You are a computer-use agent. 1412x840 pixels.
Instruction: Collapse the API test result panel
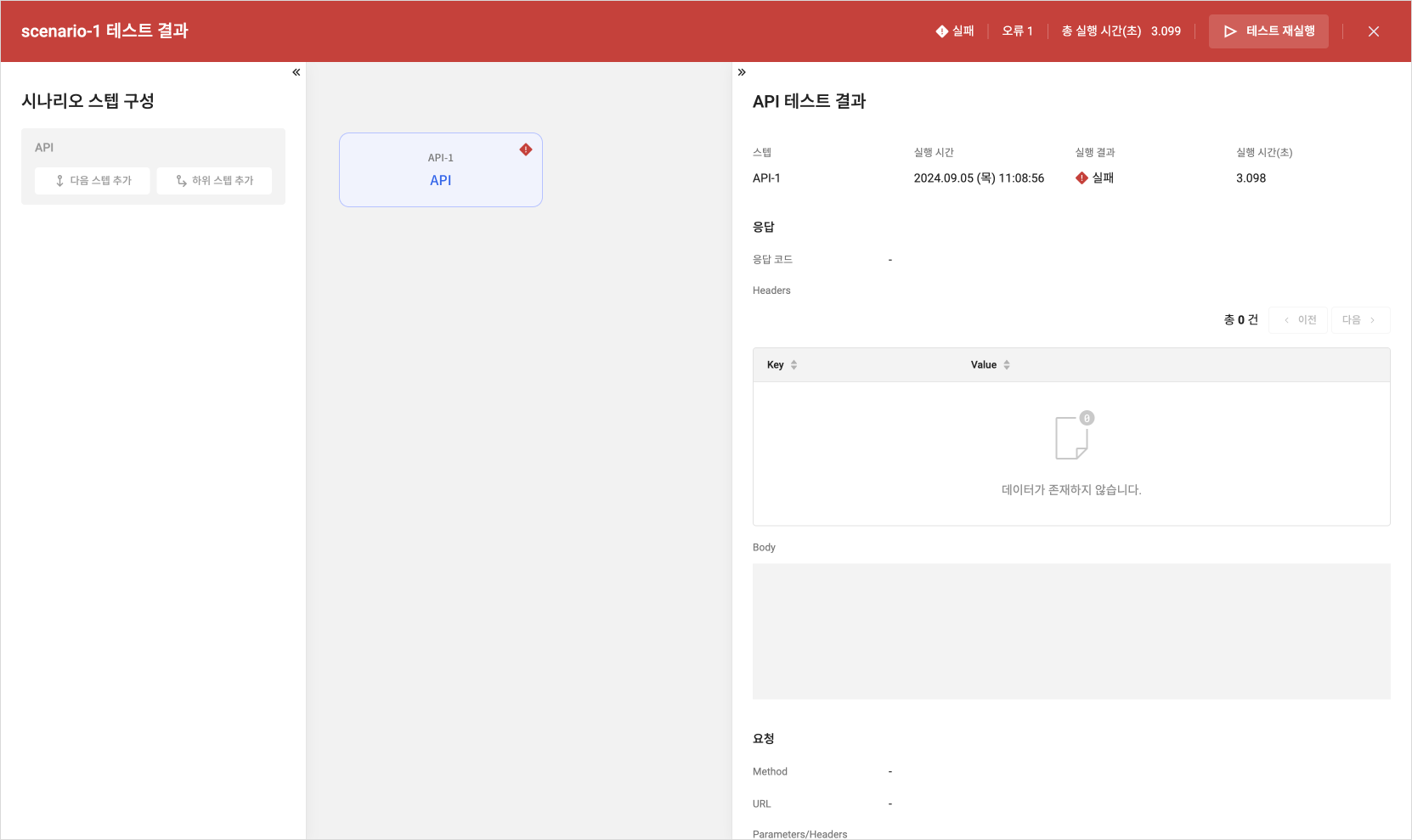(x=742, y=72)
